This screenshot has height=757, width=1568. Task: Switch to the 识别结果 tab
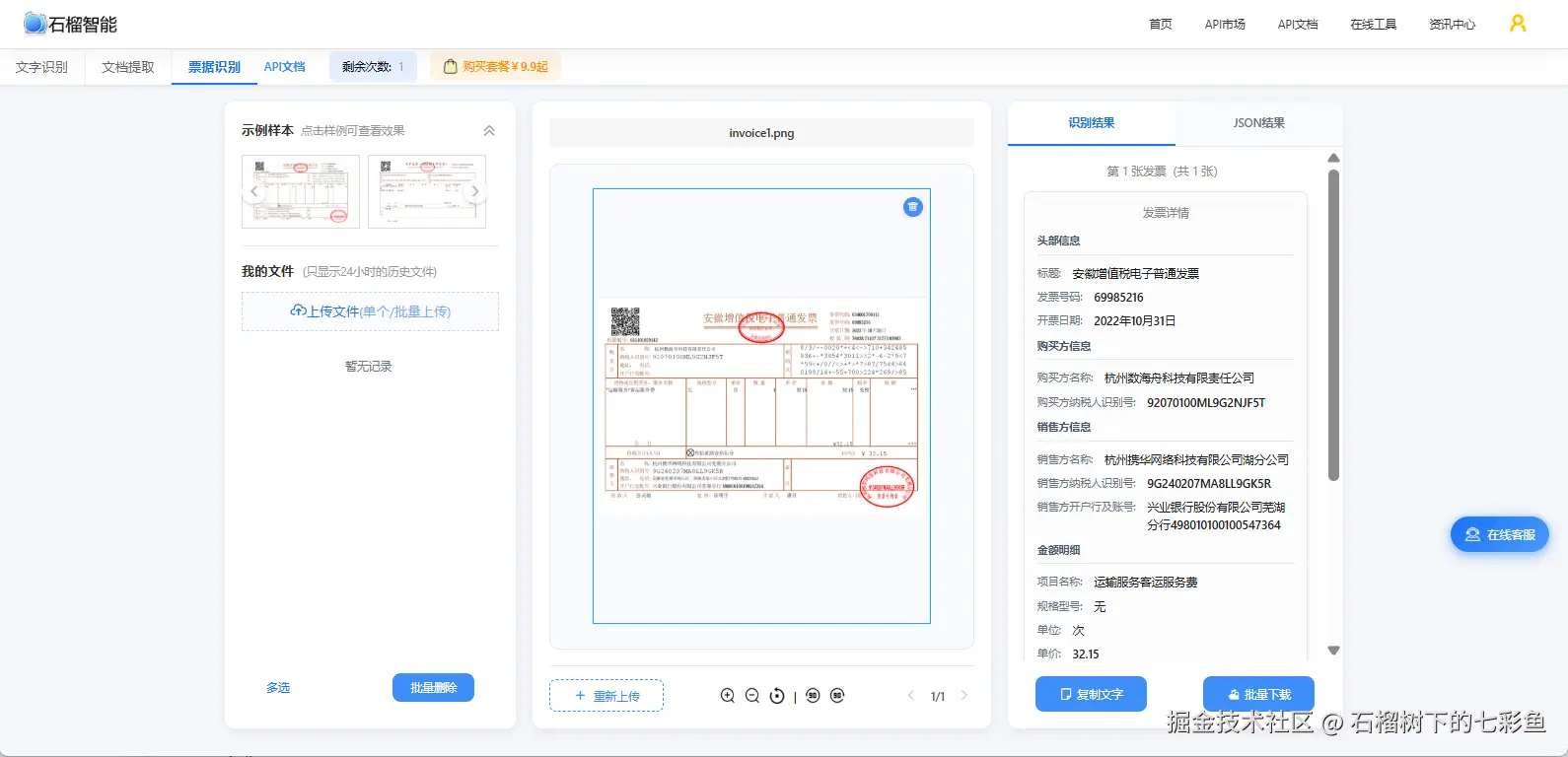click(x=1092, y=123)
